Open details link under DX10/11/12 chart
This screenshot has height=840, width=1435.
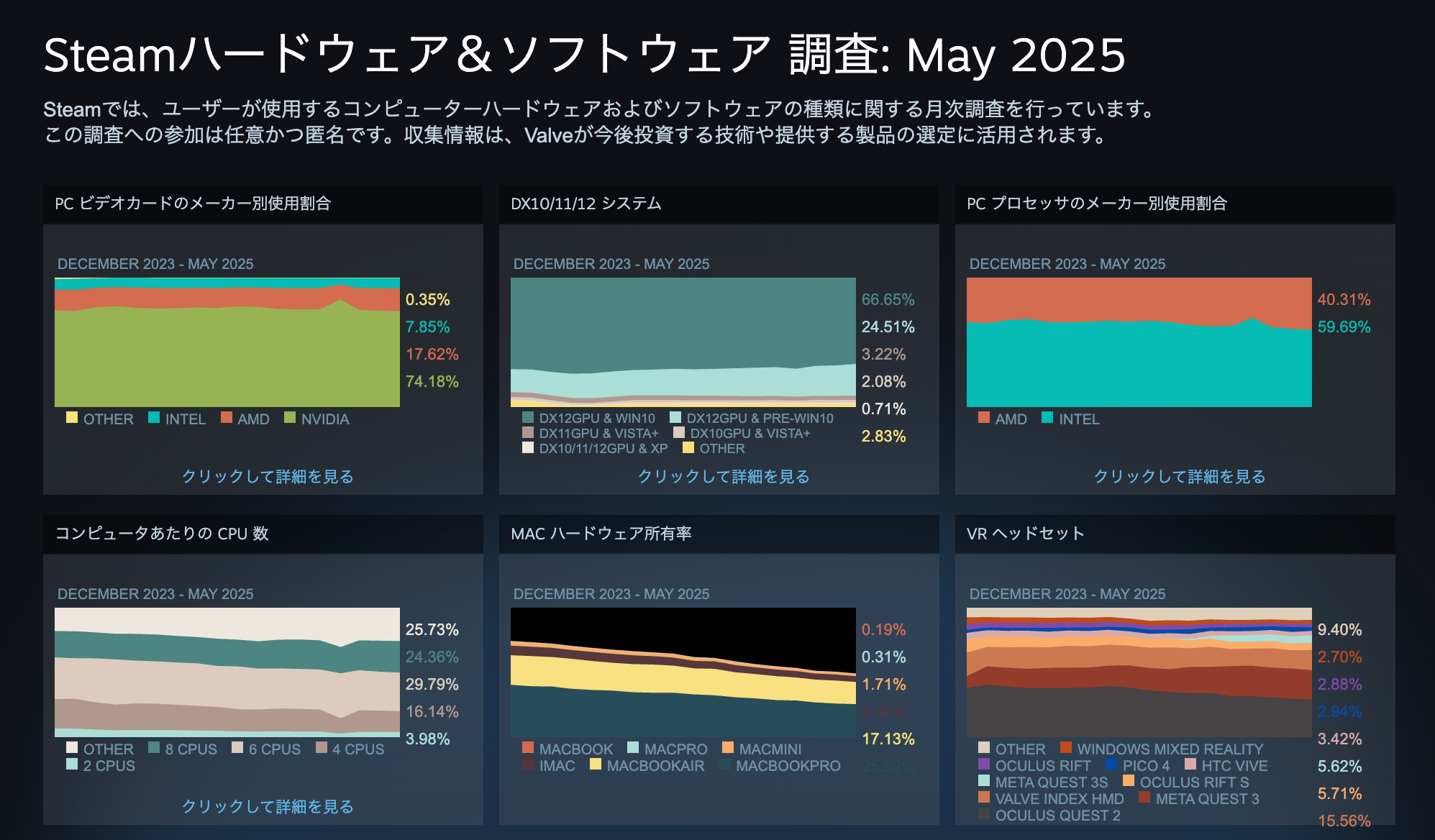coord(724,476)
